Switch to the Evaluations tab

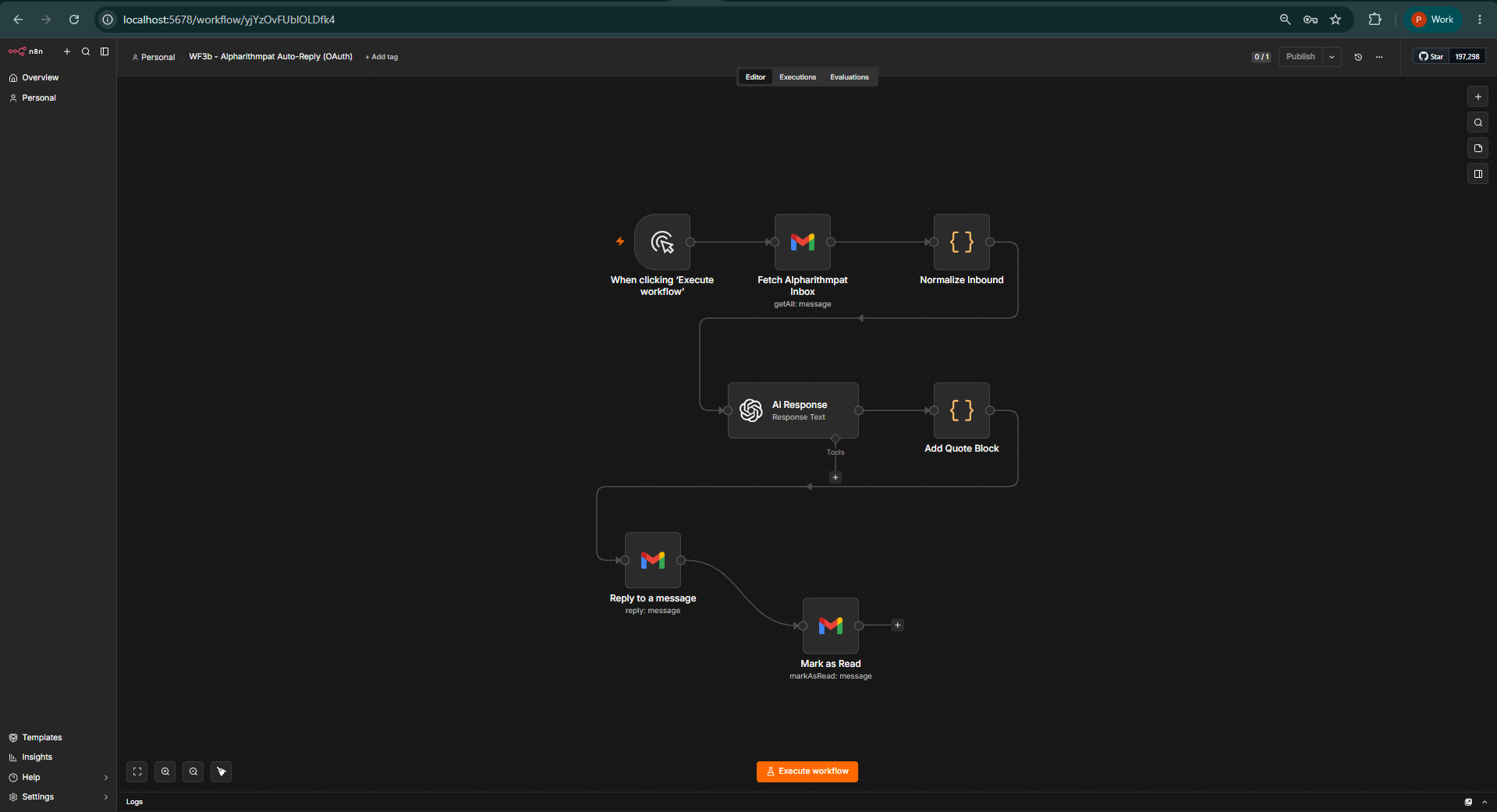[849, 77]
